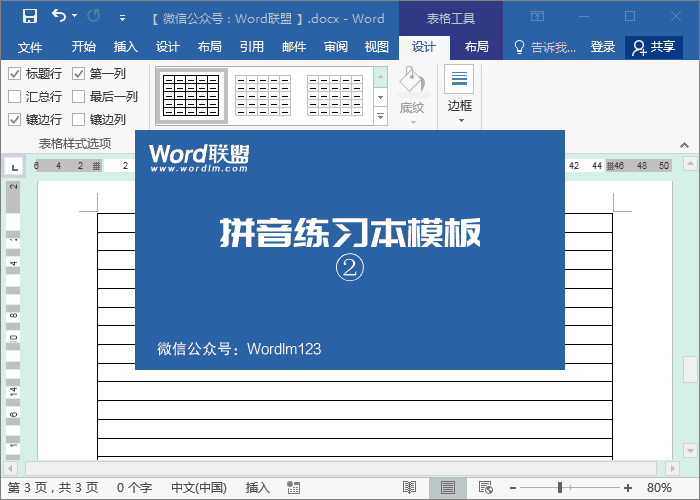The image size is (700, 500).
Task: Click the Ribbon Display Options icon
Action: tap(538, 17)
